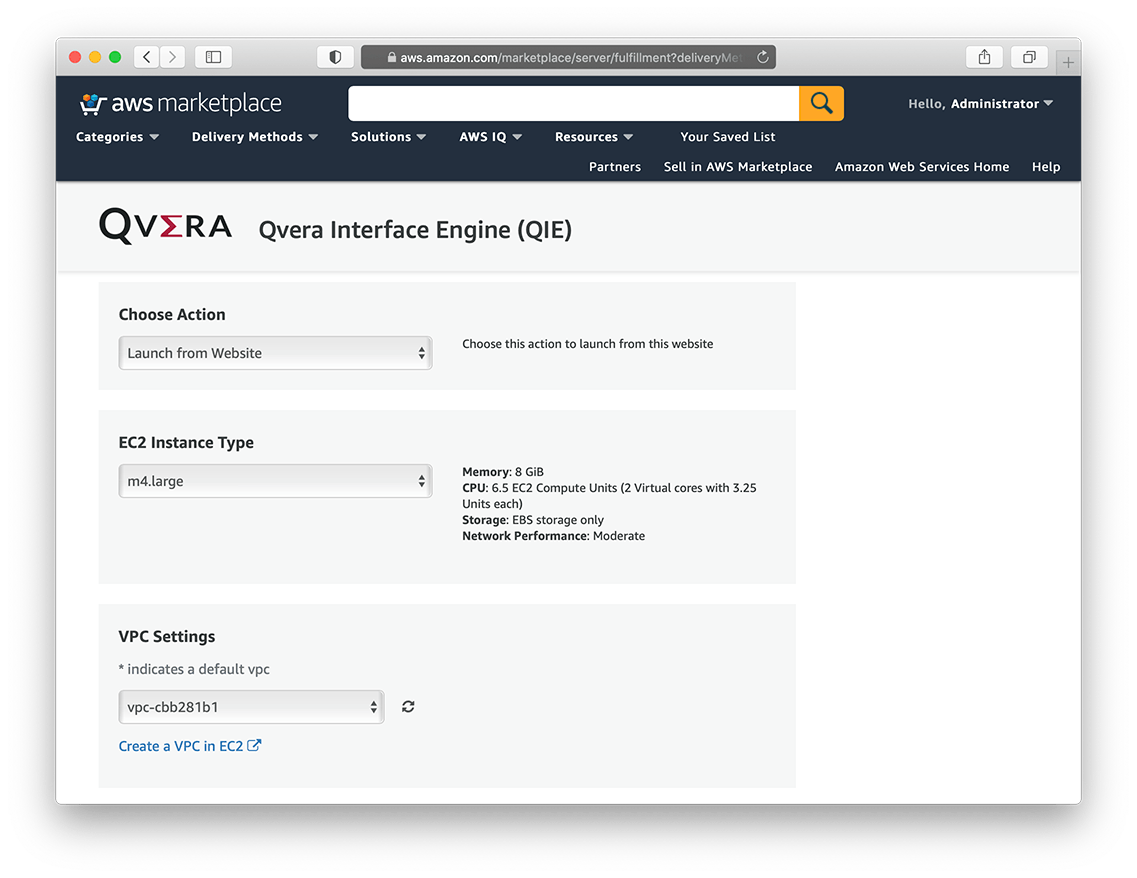The image size is (1137, 878).
Task: Click the orange search magnifier button
Action: click(822, 103)
